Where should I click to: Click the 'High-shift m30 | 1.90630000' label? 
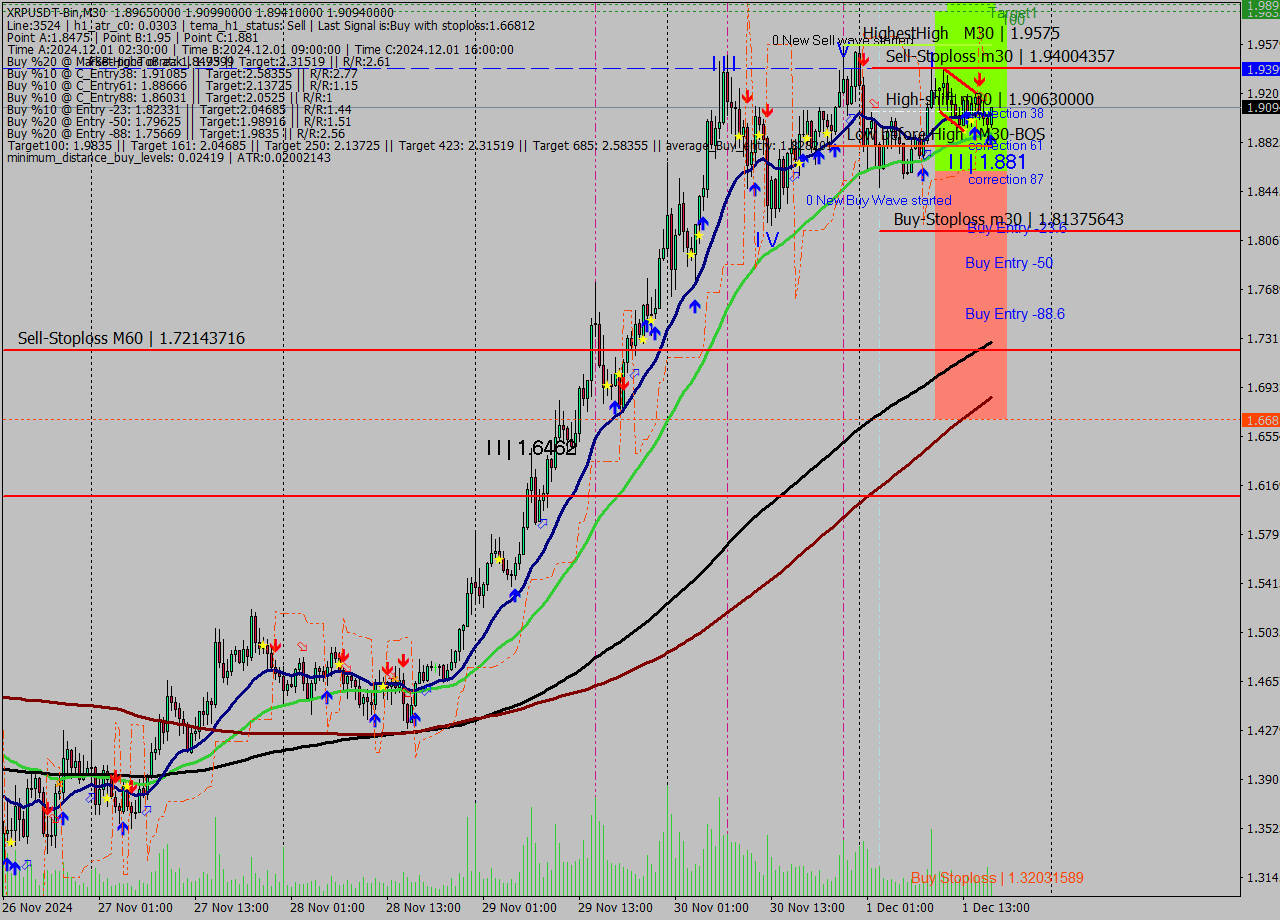[989, 99]
